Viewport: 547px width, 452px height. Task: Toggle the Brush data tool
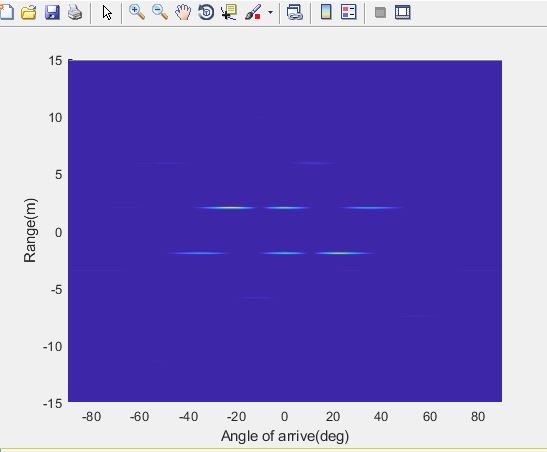point(253,12)
